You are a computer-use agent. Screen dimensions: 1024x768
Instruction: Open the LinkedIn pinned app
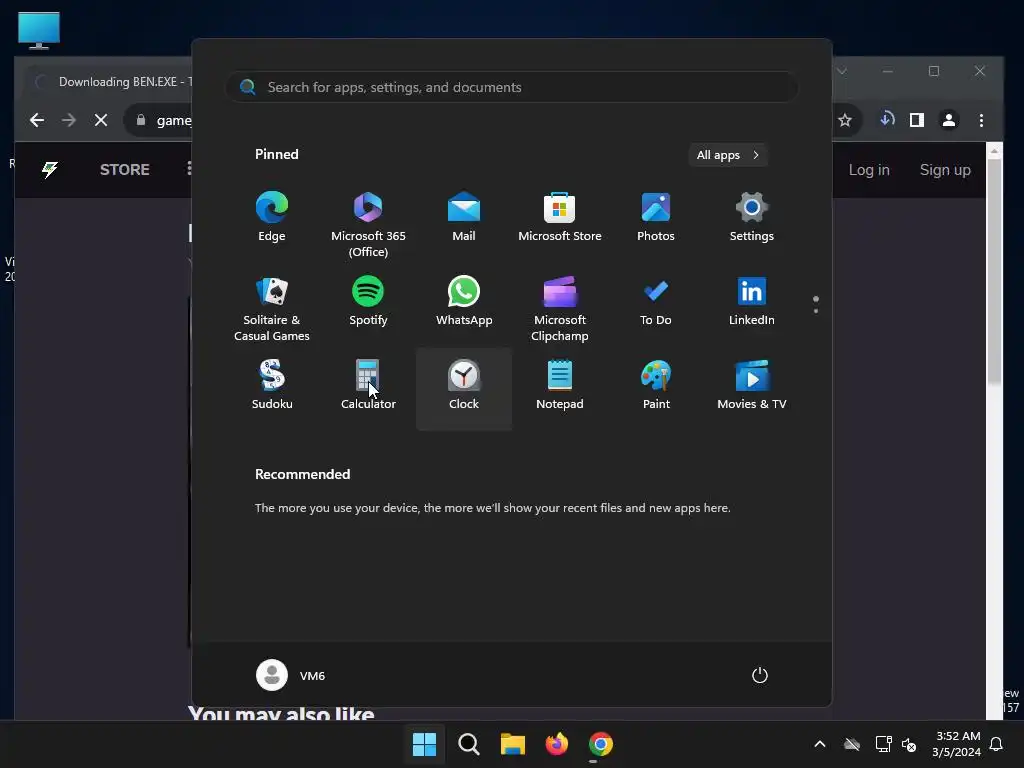(752, 302)
